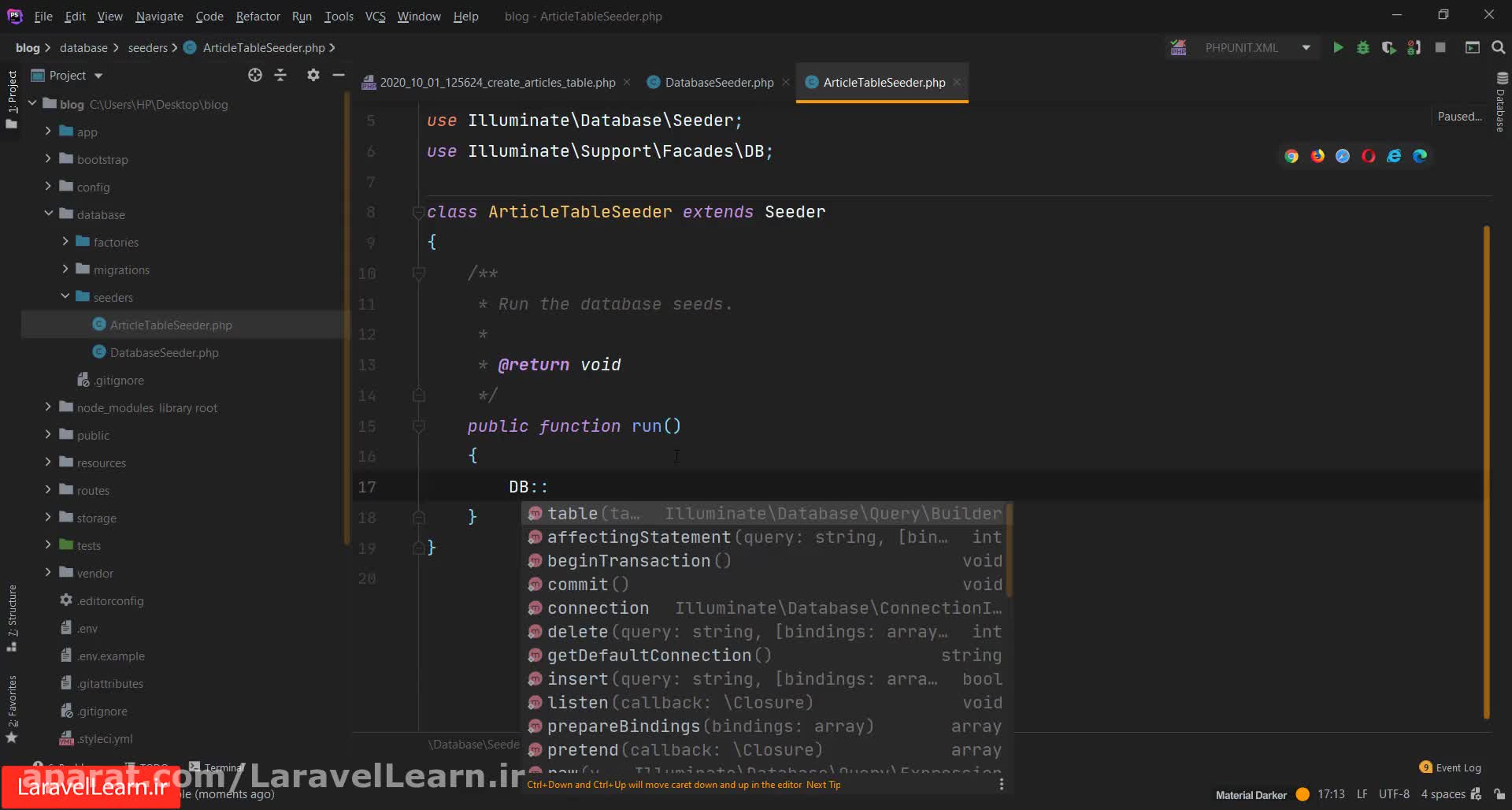Click the locate file target icon

click(x=254, y=76)
